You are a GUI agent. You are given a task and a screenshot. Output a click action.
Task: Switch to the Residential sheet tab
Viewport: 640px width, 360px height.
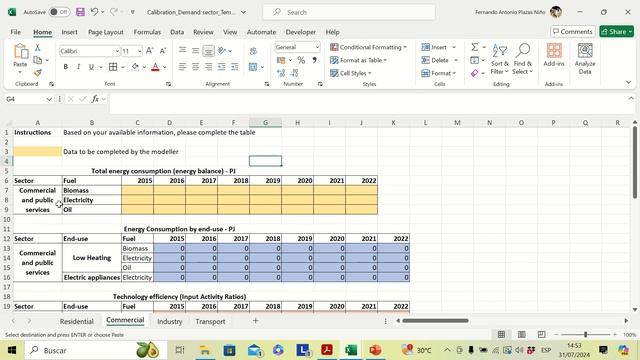pos(77,322)
